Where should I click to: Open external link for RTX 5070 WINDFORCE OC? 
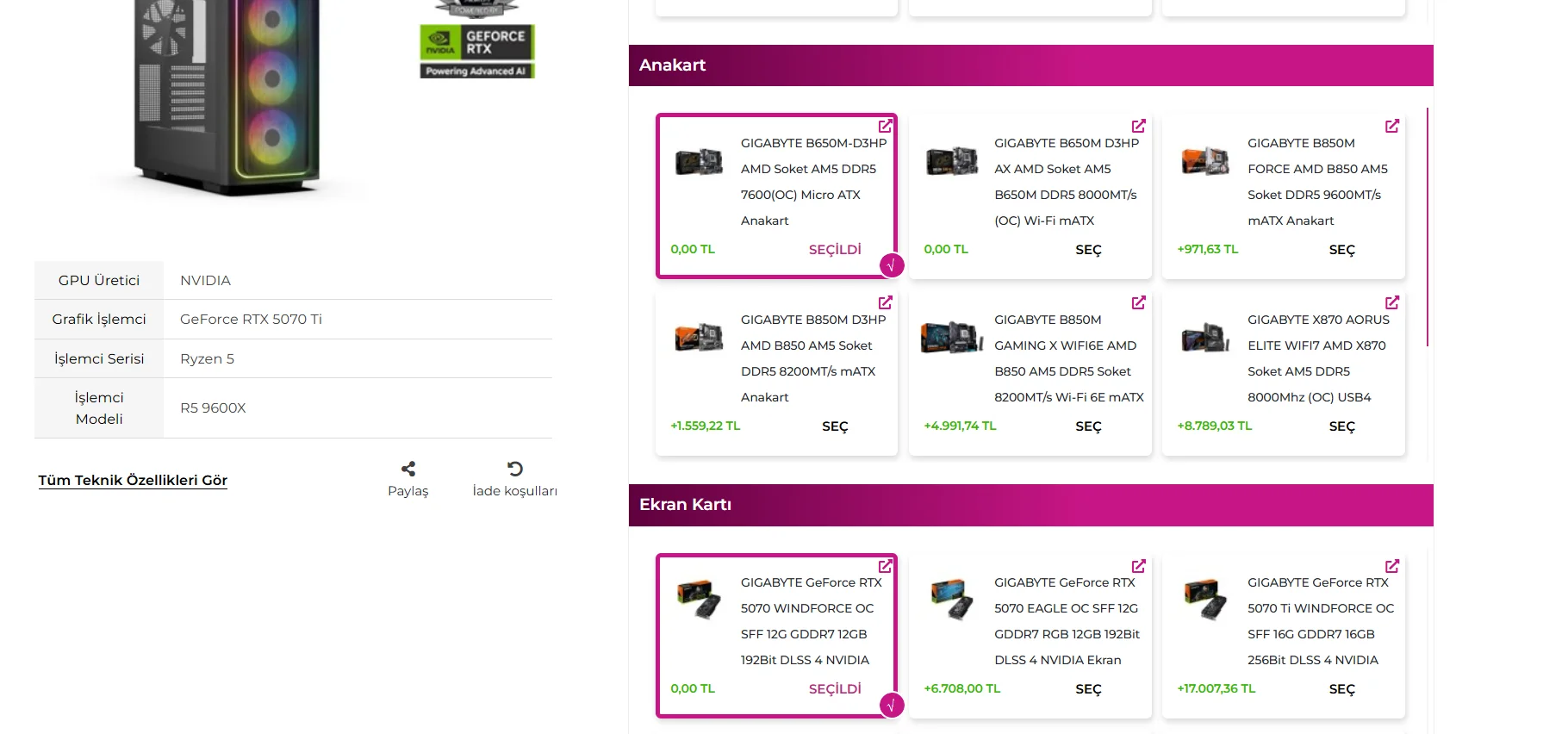[885, 566]
